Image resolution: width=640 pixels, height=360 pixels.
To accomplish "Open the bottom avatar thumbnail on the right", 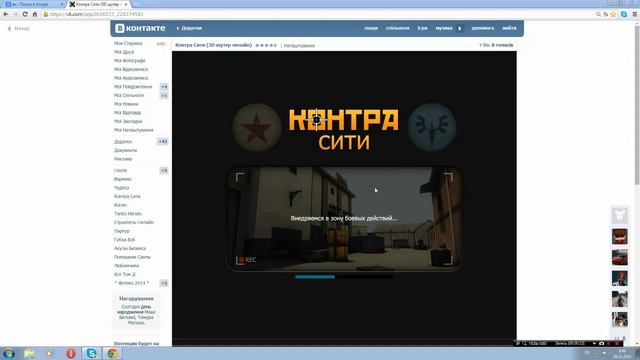I will [620, 319].
